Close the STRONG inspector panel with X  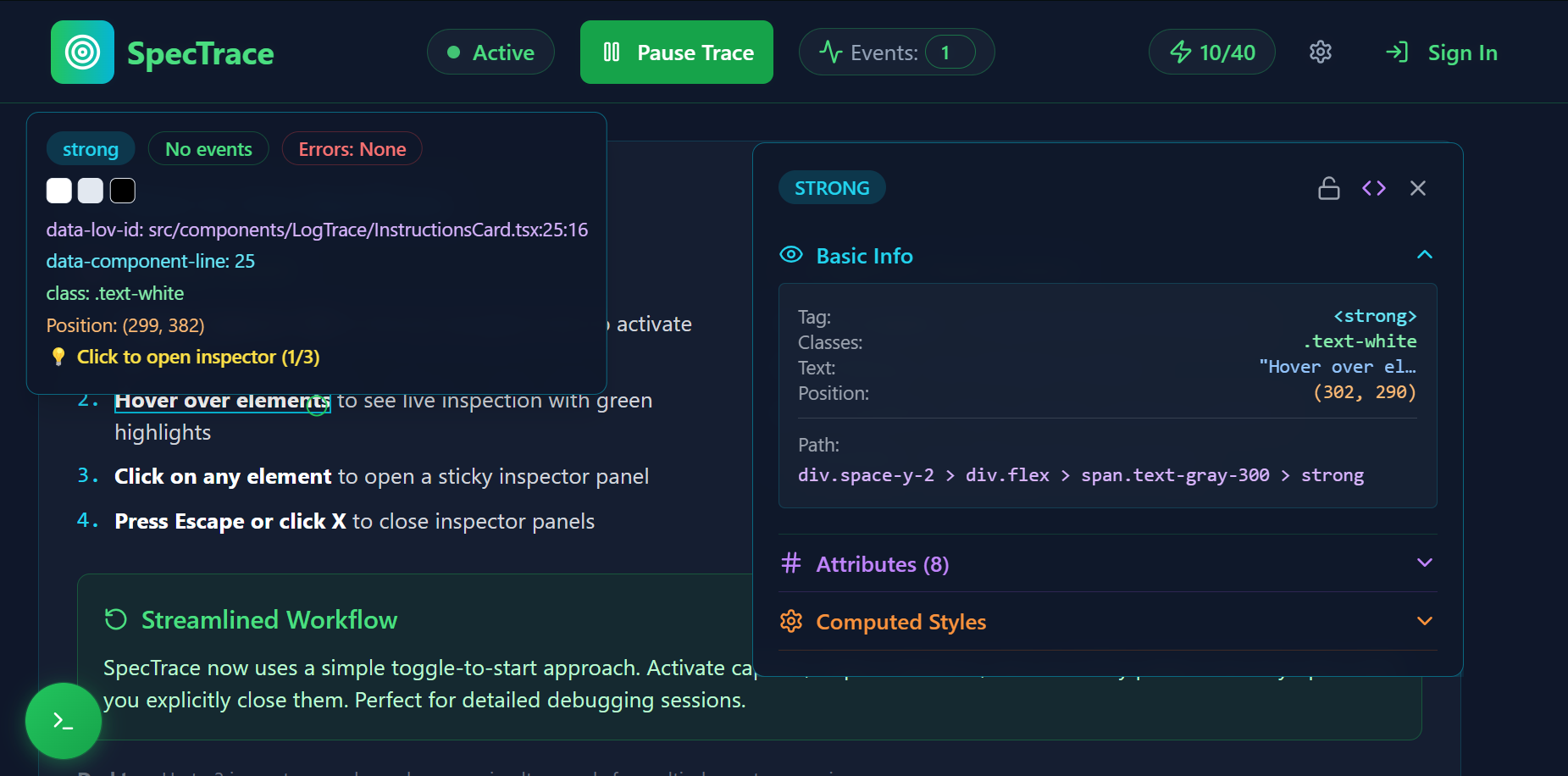click(x=1417, y=188)
